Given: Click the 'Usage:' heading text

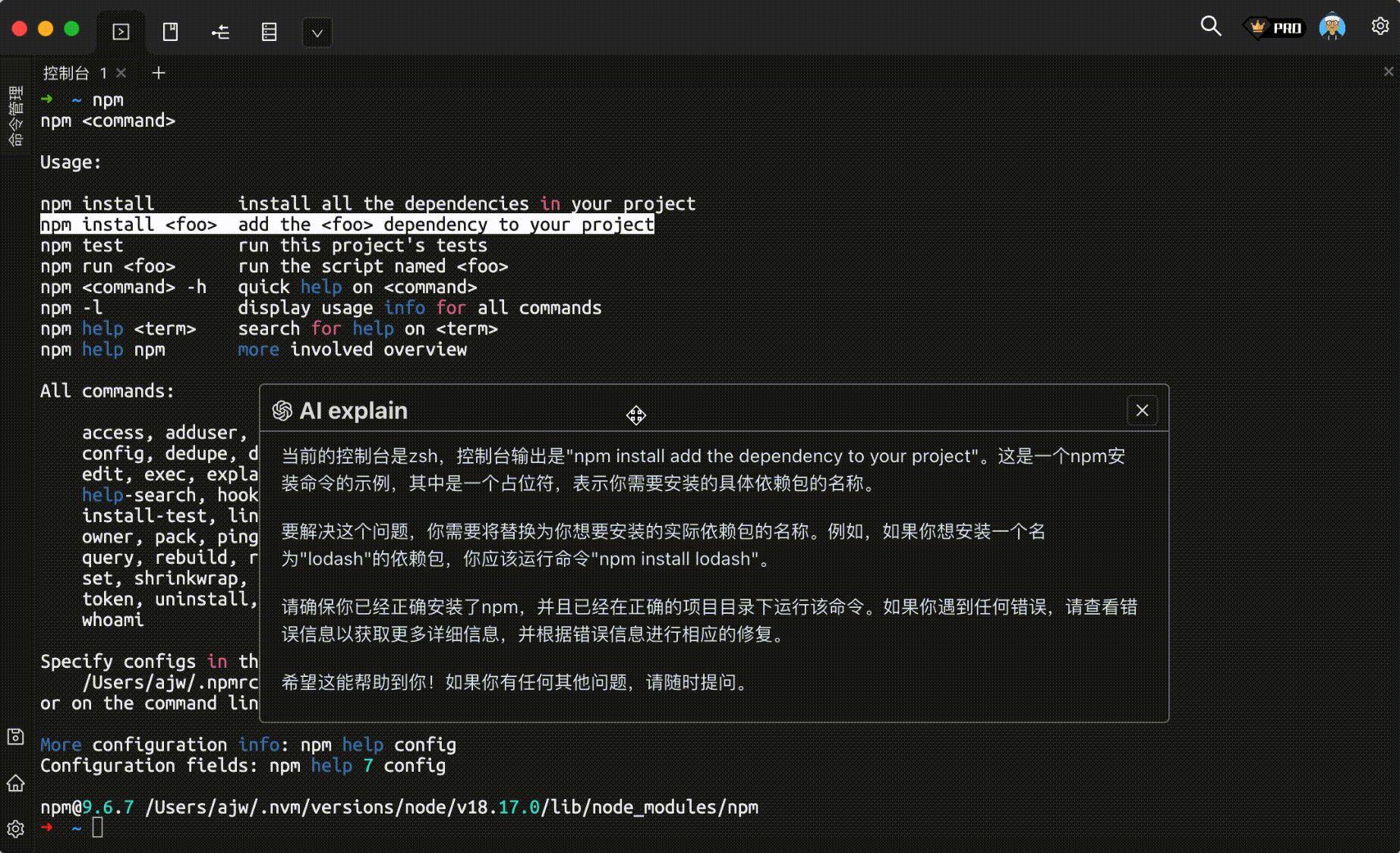Looking at the screenshot, I should point(71,162).
